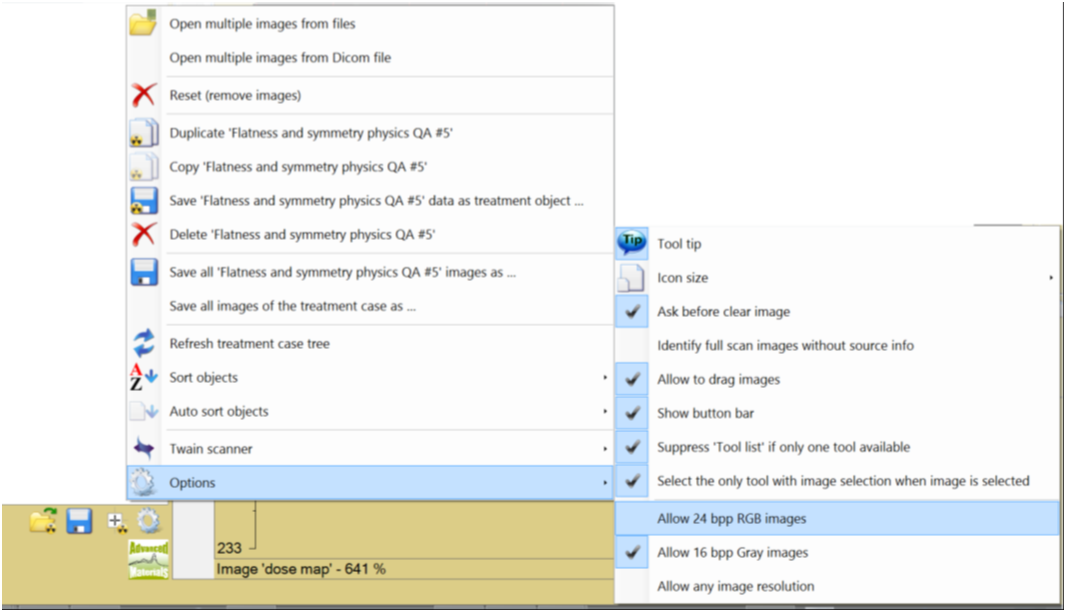Click the gear settings icon in bottom toolbar

[149, 521]
